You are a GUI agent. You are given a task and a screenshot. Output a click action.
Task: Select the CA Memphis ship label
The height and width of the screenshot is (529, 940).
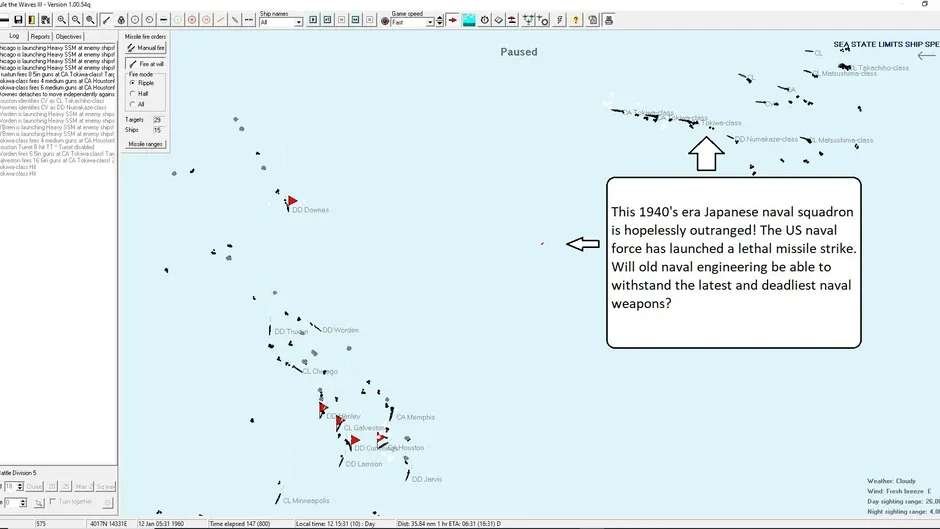tap(415, 417)
